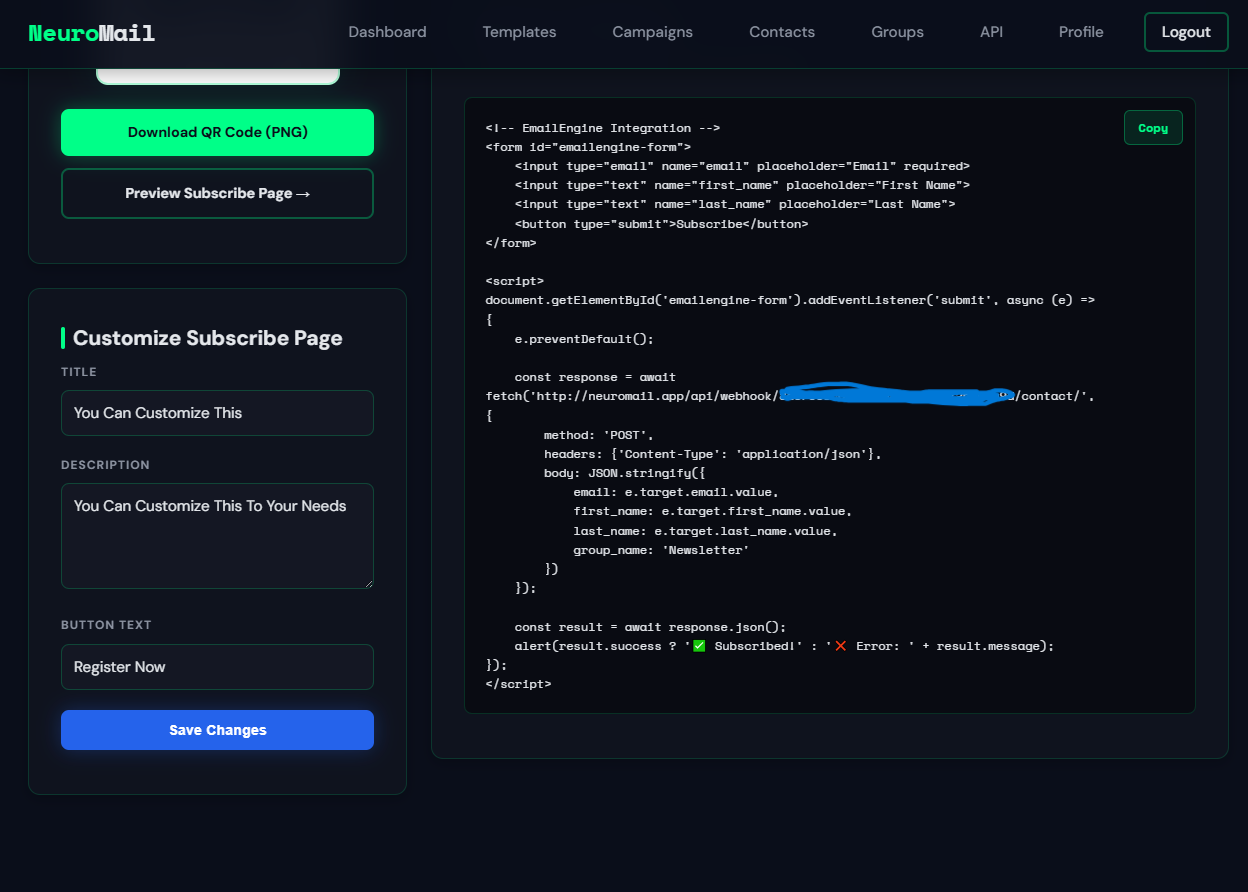Click the headers Content-Type code line
Viewport: 1248px width, 892px height.
click(713, 454)
